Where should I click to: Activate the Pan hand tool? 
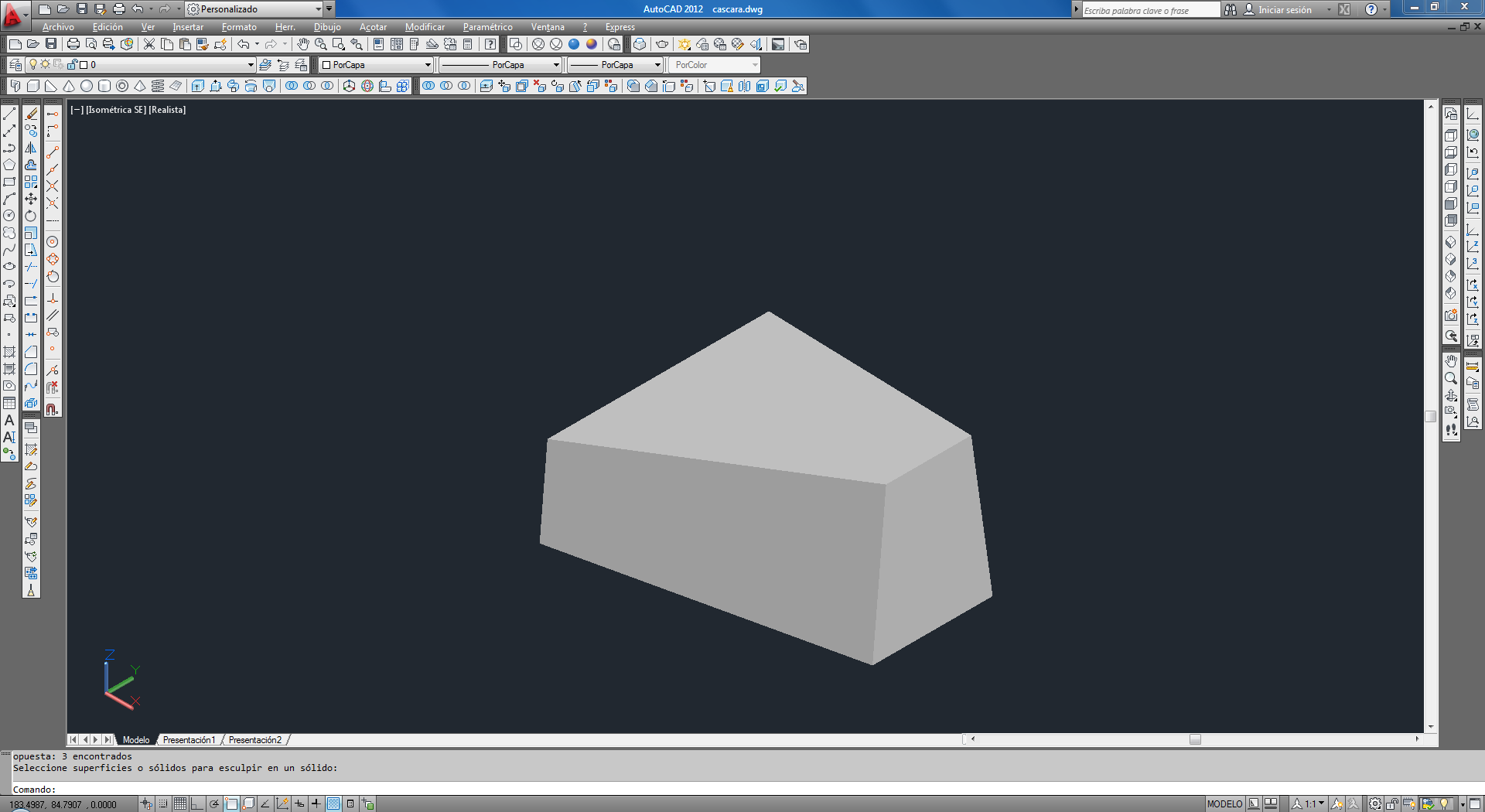[x=303, y=44]
